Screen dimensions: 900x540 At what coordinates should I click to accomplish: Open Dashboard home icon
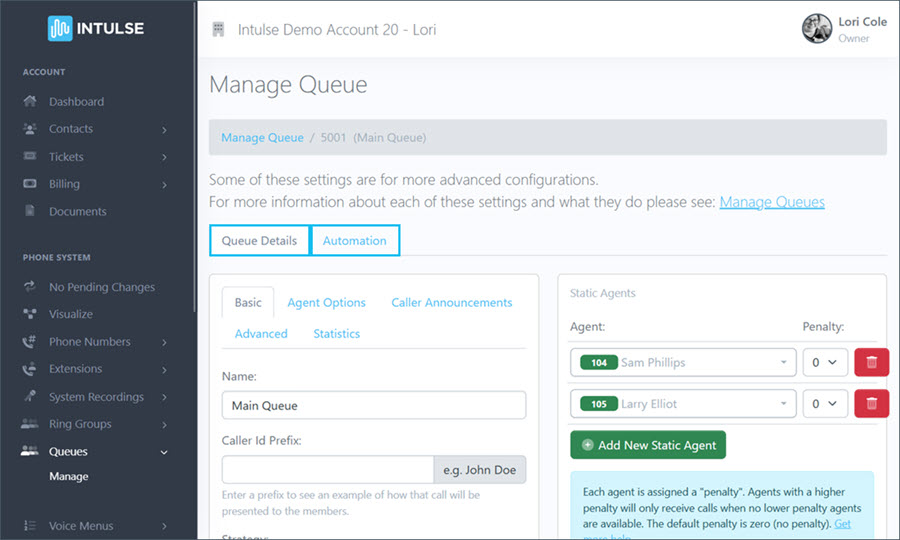30,102
